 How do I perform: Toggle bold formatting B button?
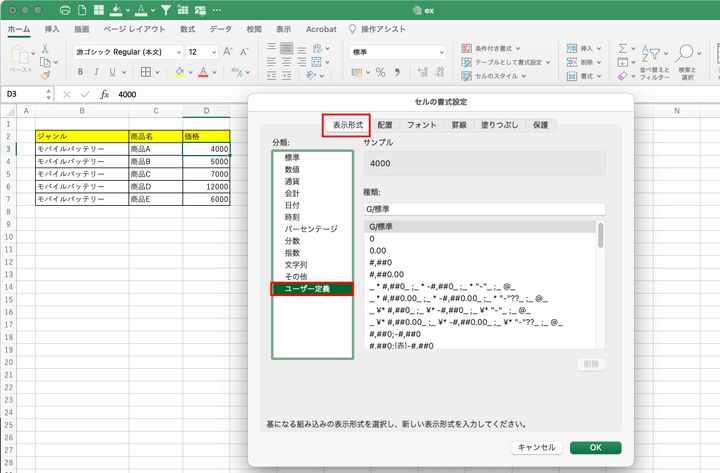(81, 72)
